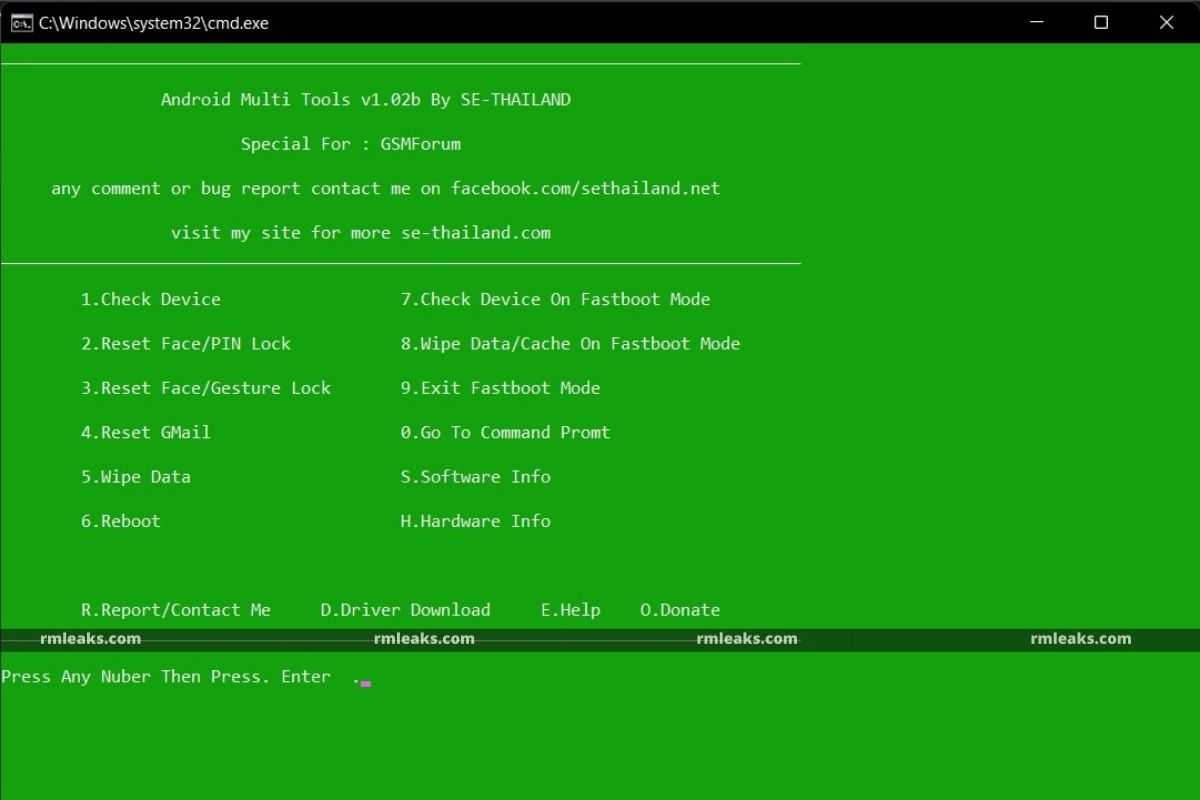Click the cmd.exe icon in title bar

pos(21,22)
